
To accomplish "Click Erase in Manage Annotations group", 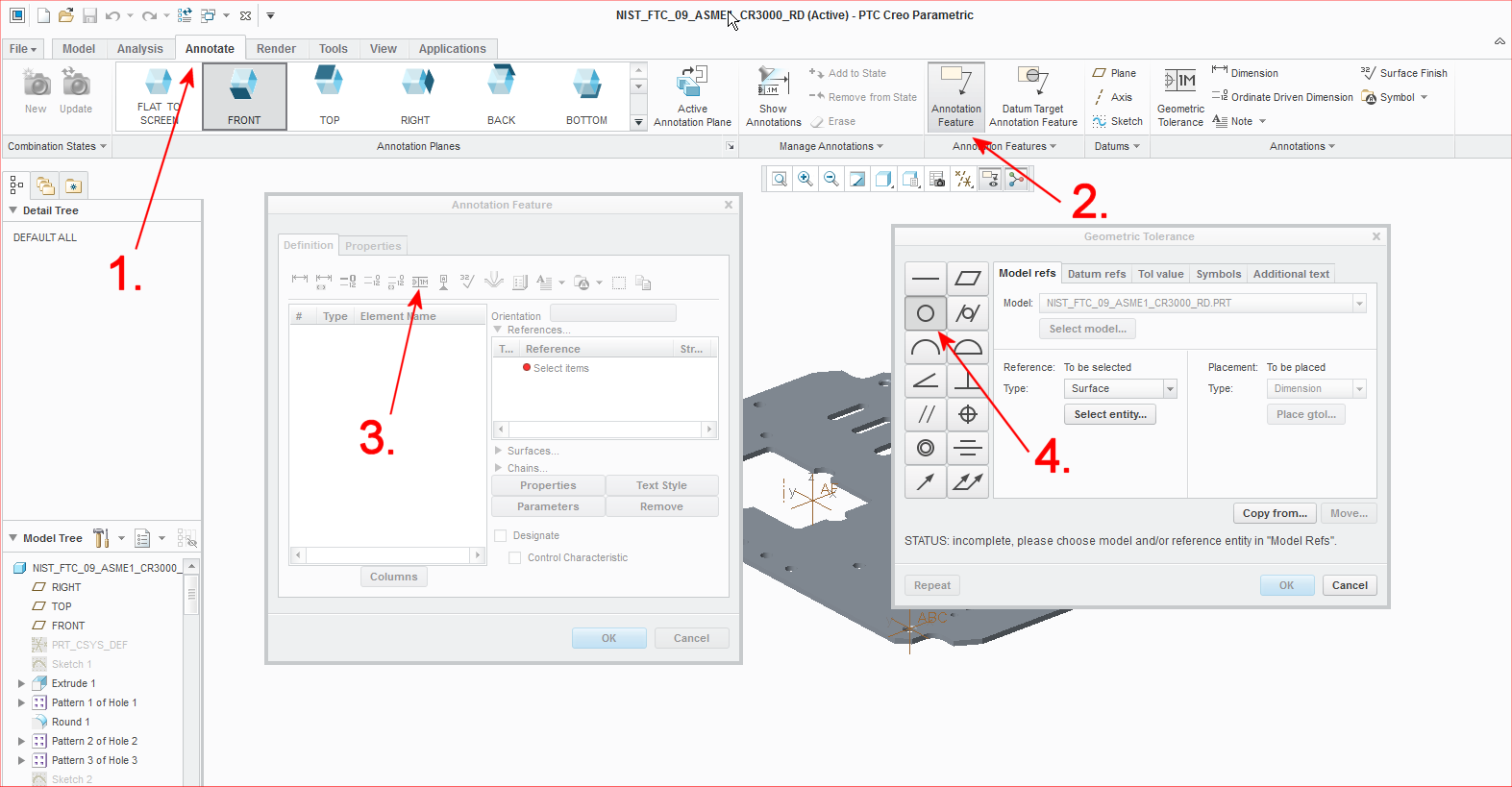I will (832, 121).
